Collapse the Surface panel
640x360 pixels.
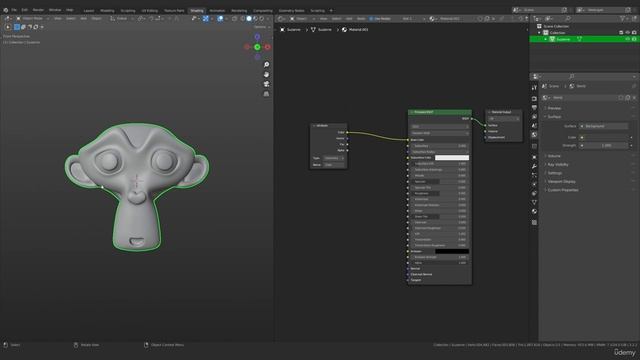coord(554,117)
